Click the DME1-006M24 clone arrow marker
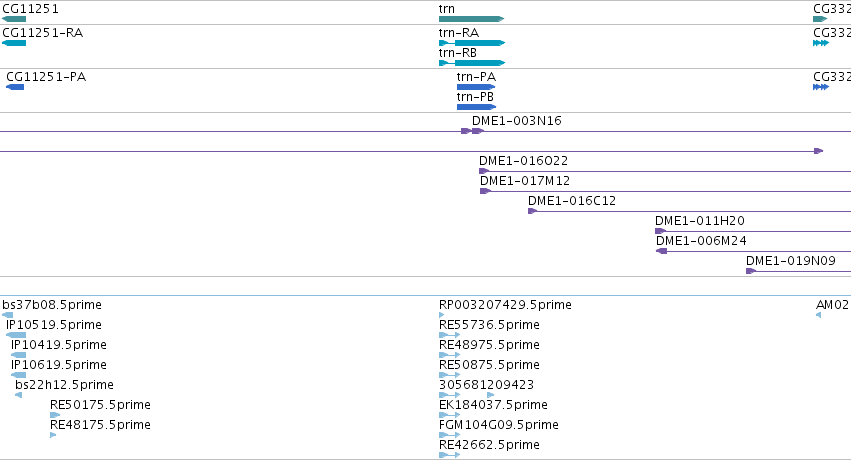Screen dimensions: 851x460 pyautogui.click(x=662, y=251)
